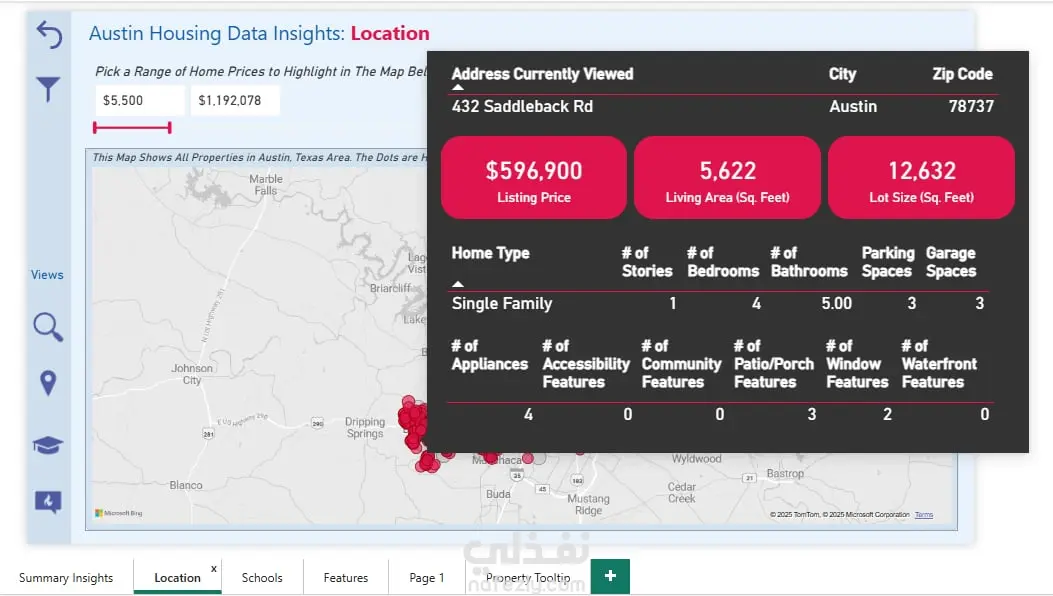This screenshot has width=1053, height=596.
Task: Open the graduation cap schools view
Action: pos(48,445)
